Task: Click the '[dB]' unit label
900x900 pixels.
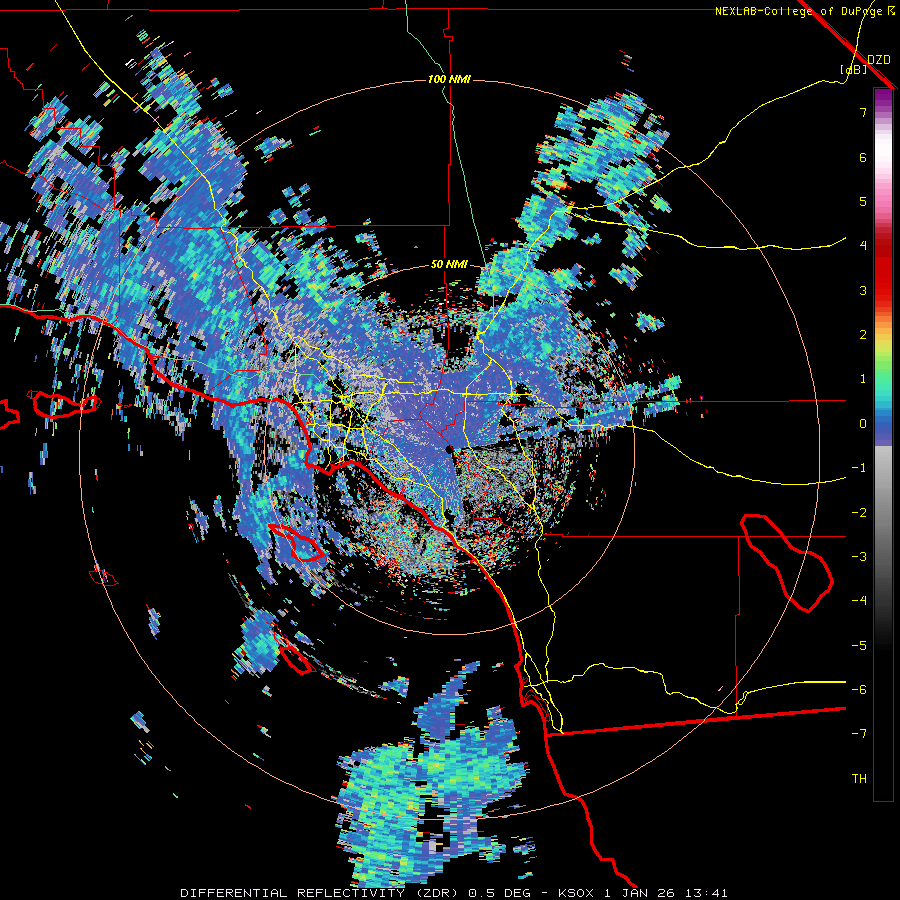Action: 854,69
